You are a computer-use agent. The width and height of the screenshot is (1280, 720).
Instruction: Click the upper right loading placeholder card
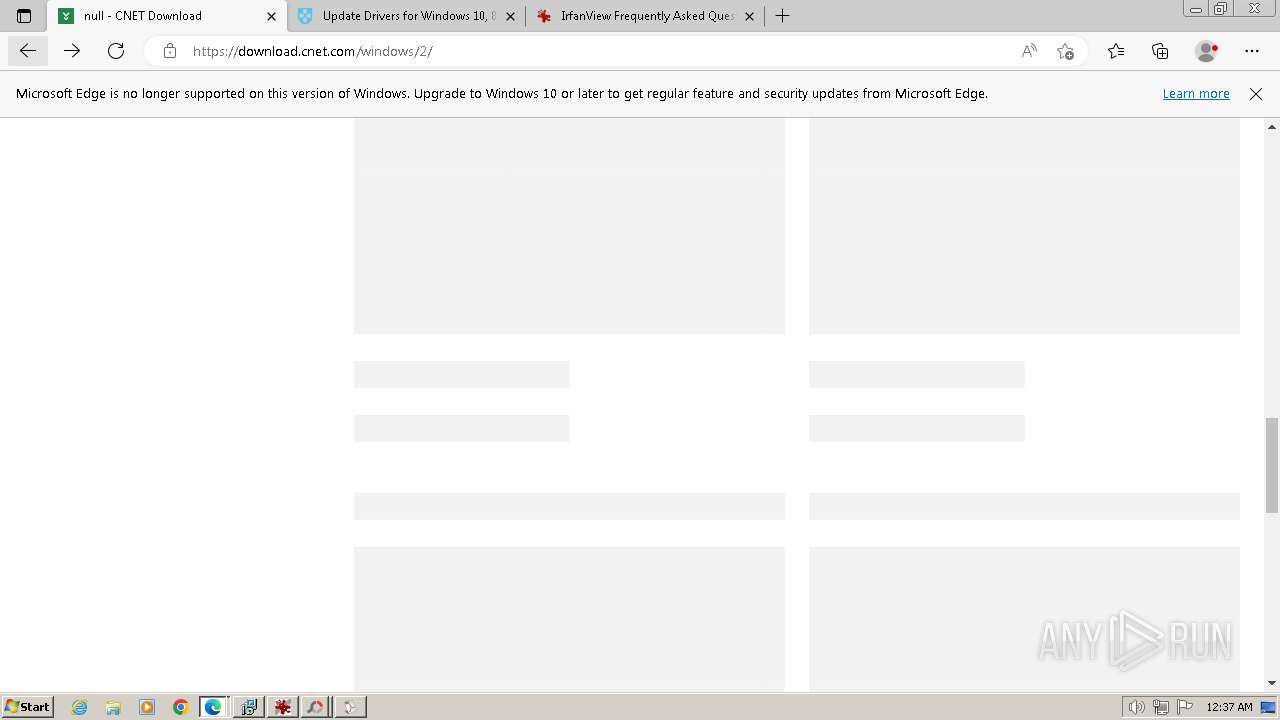tap(1024, 226)
